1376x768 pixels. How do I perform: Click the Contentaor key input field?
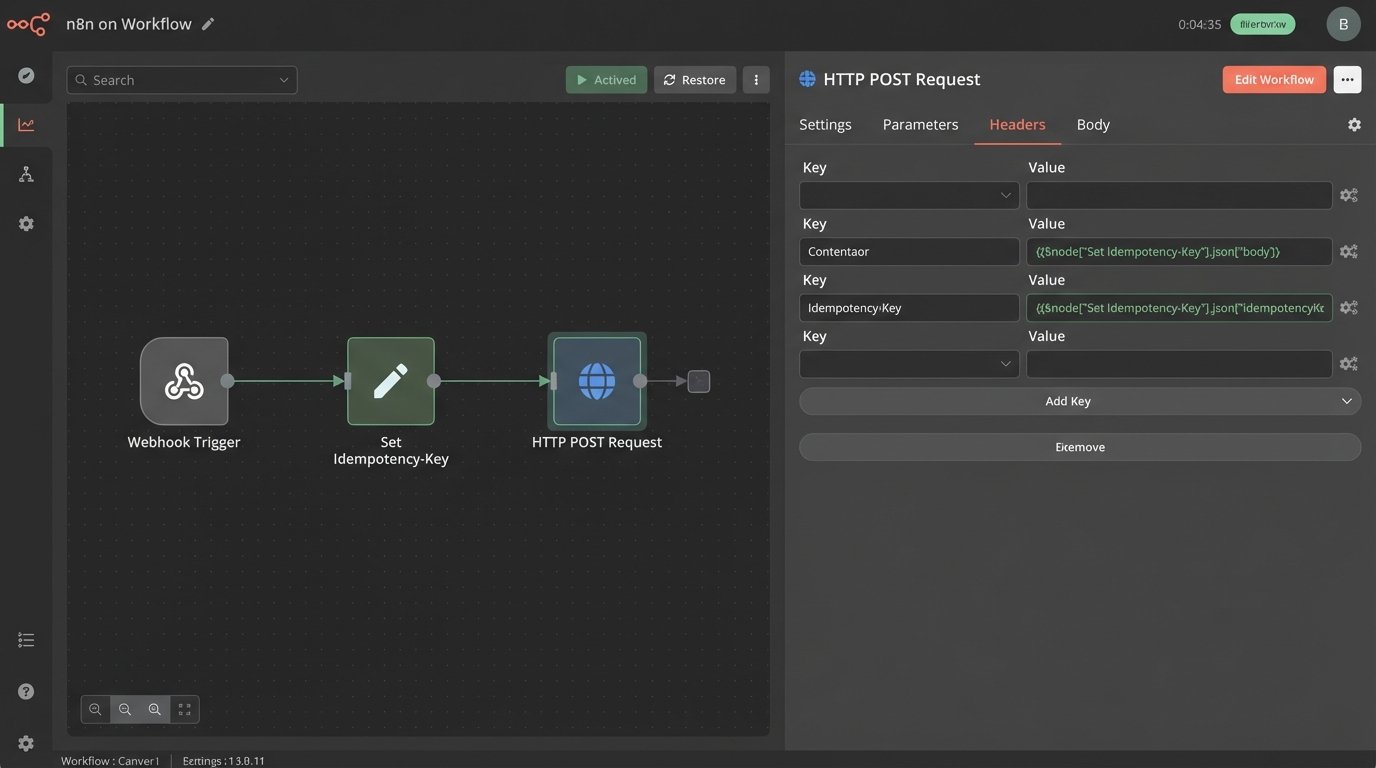909,252
